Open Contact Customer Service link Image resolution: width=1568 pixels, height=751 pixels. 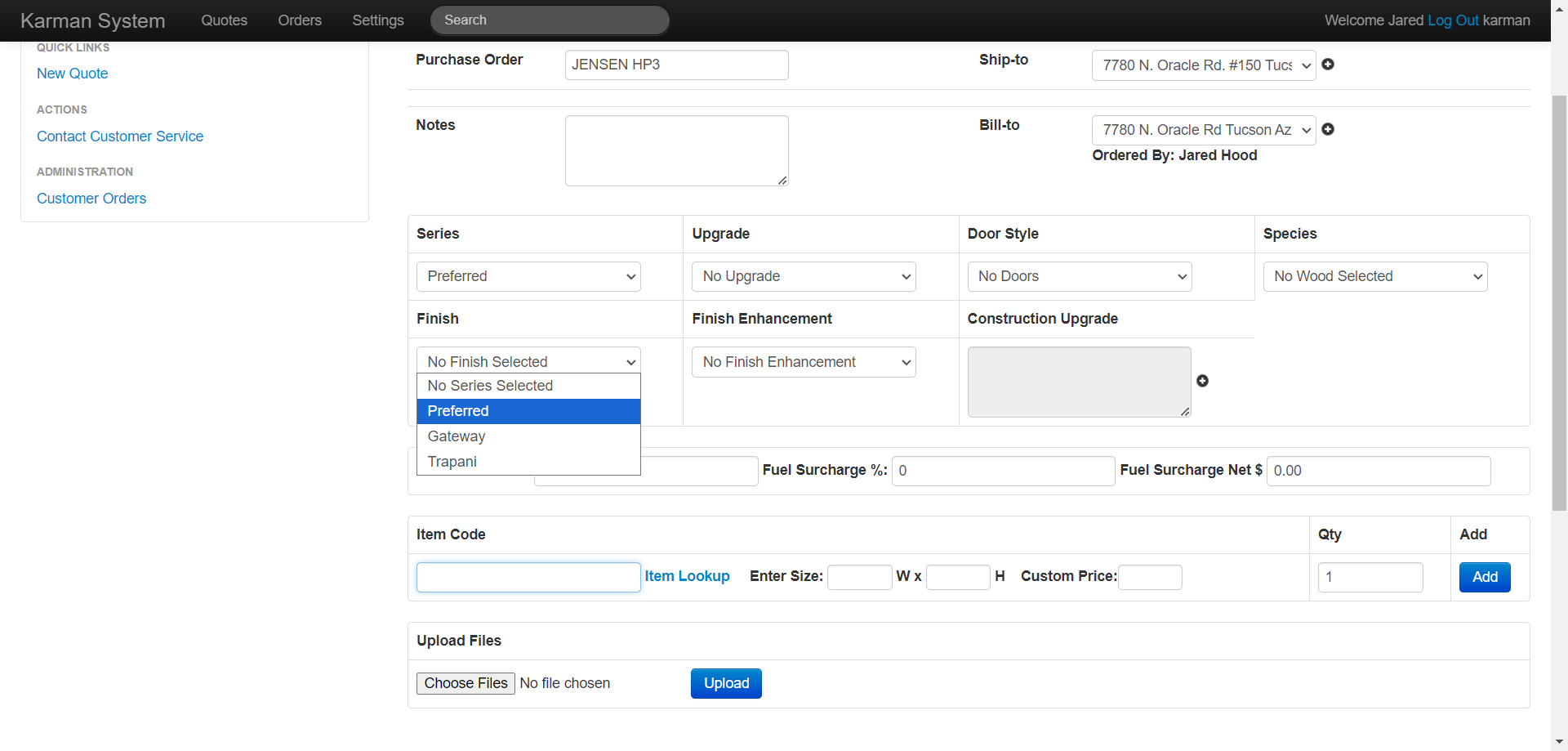(x=120, y=136)
